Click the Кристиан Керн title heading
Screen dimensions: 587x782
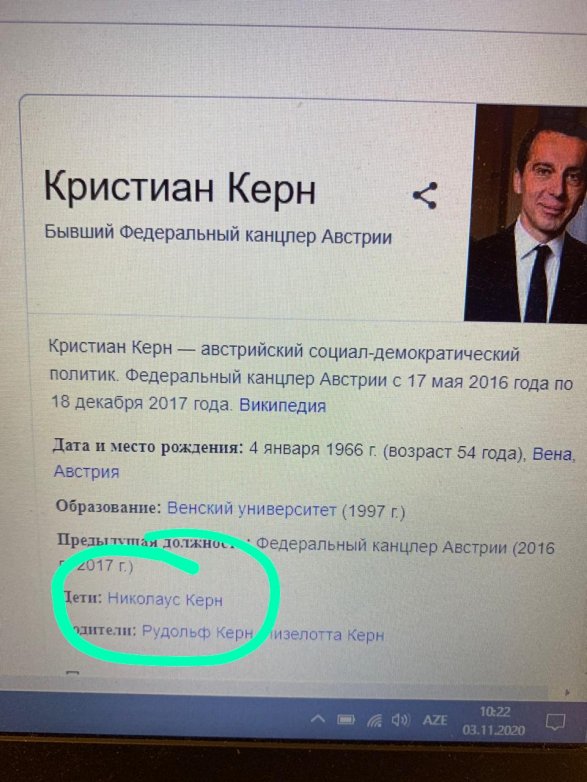coord(180,188)
